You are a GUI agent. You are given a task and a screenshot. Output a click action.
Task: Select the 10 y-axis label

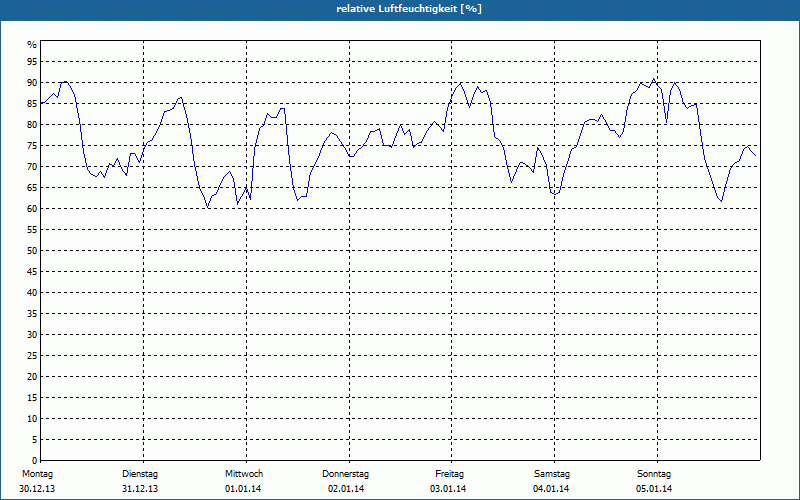32,419
